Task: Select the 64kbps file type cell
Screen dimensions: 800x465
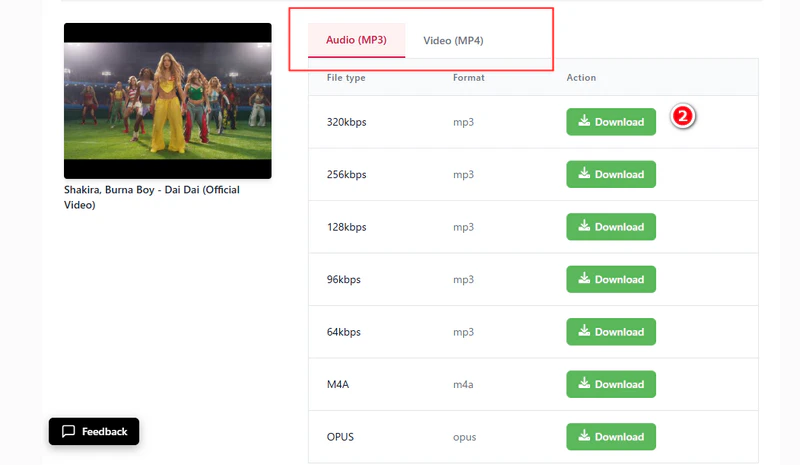Action: (343, 332)
